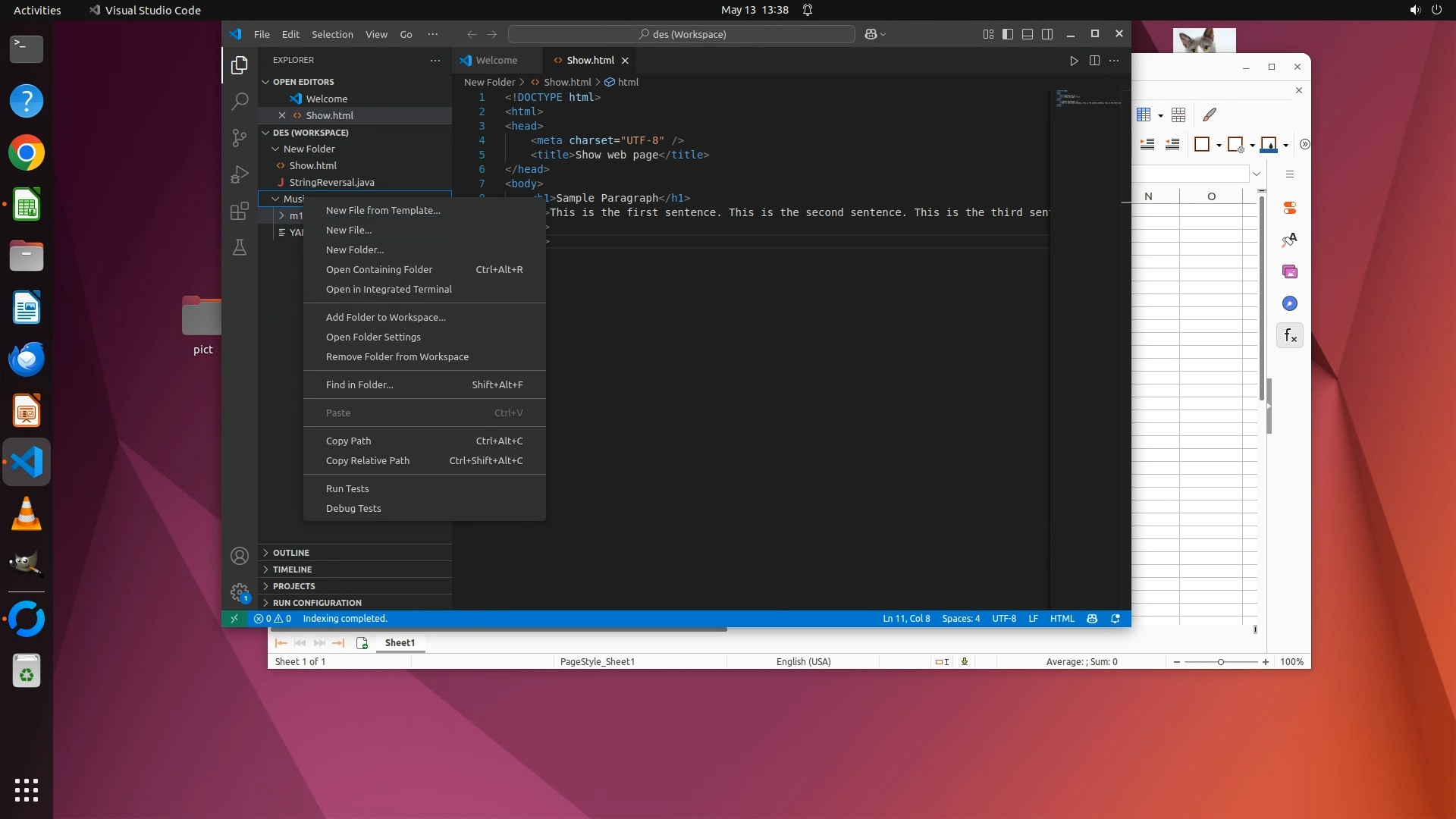Open the Source Control view
Image resolution: width=1456 pixels, height=819 pixels.
tap(240, 137)
